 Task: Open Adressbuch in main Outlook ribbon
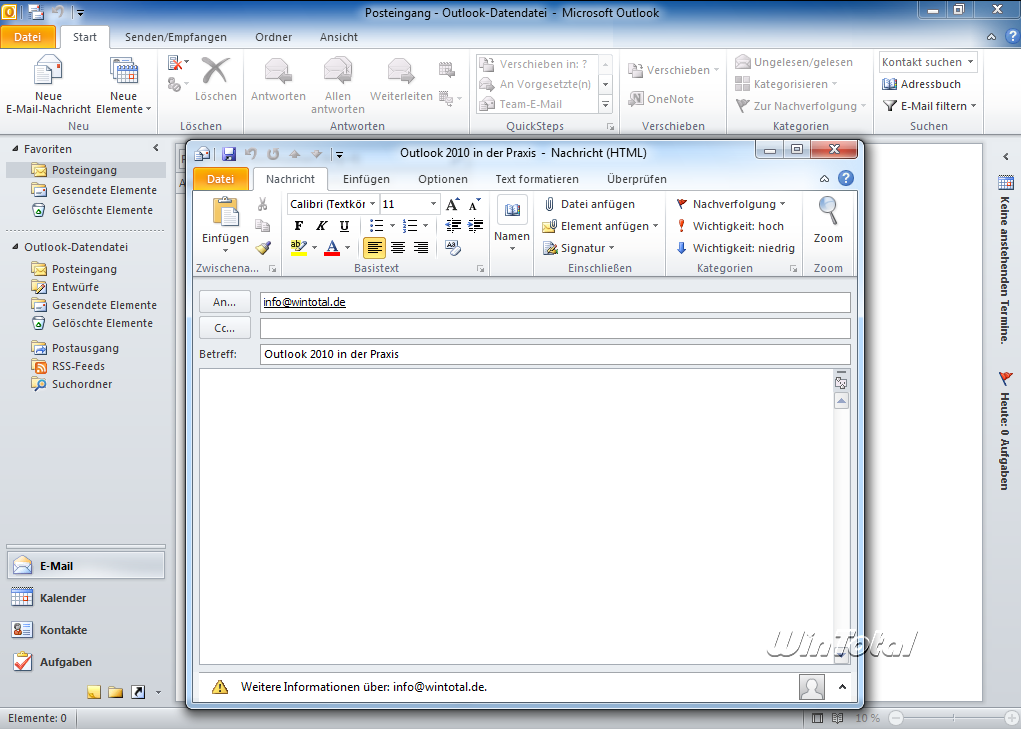[x=921, y=84]
